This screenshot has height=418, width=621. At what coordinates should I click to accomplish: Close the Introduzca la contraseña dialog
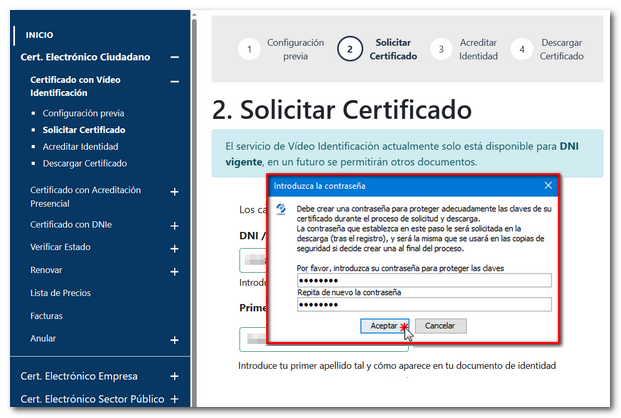click(x=548, y=185)
